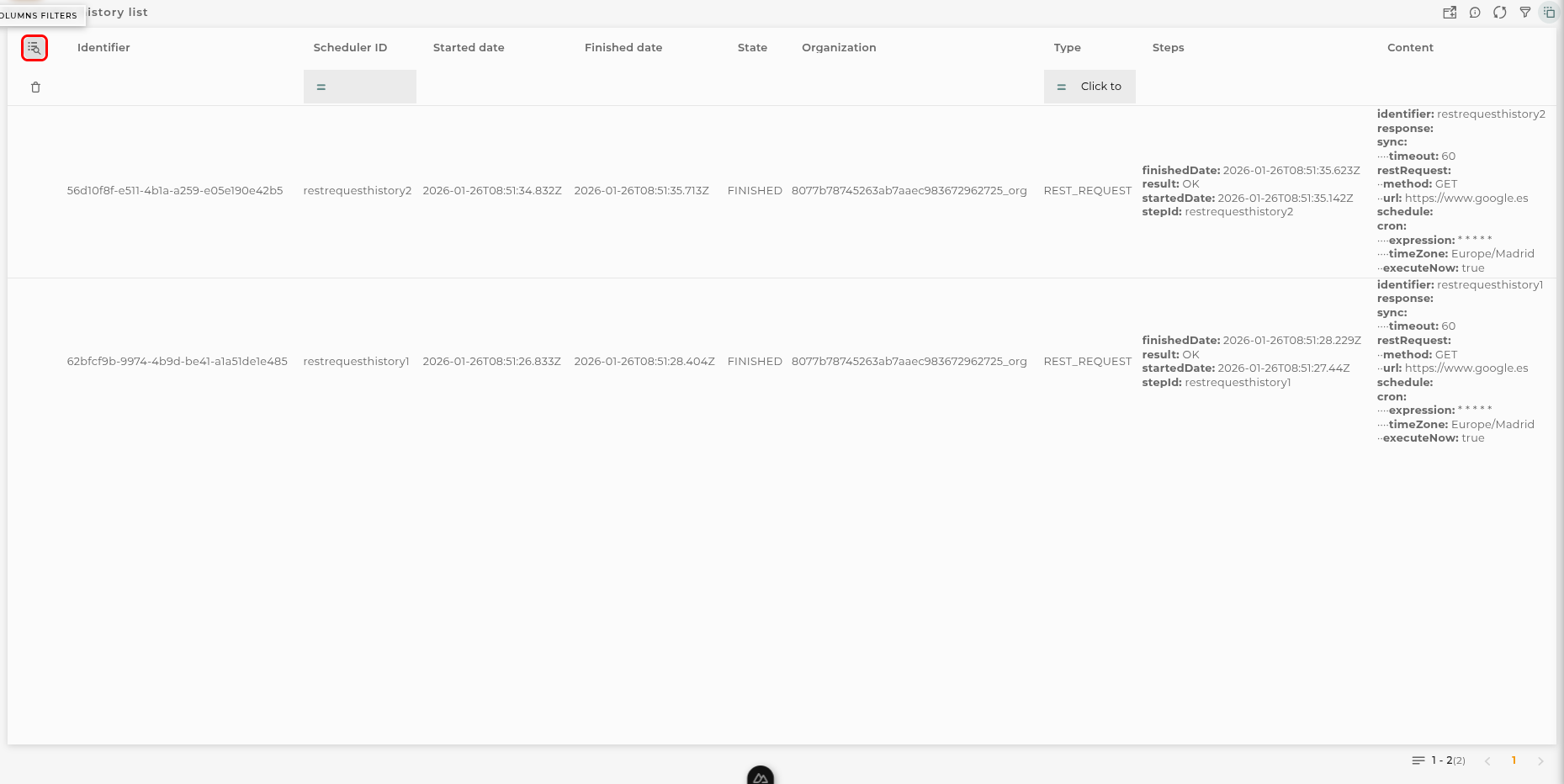Sort by the Identifier column header
The image size is (1564, 784).
pos(103,48)
